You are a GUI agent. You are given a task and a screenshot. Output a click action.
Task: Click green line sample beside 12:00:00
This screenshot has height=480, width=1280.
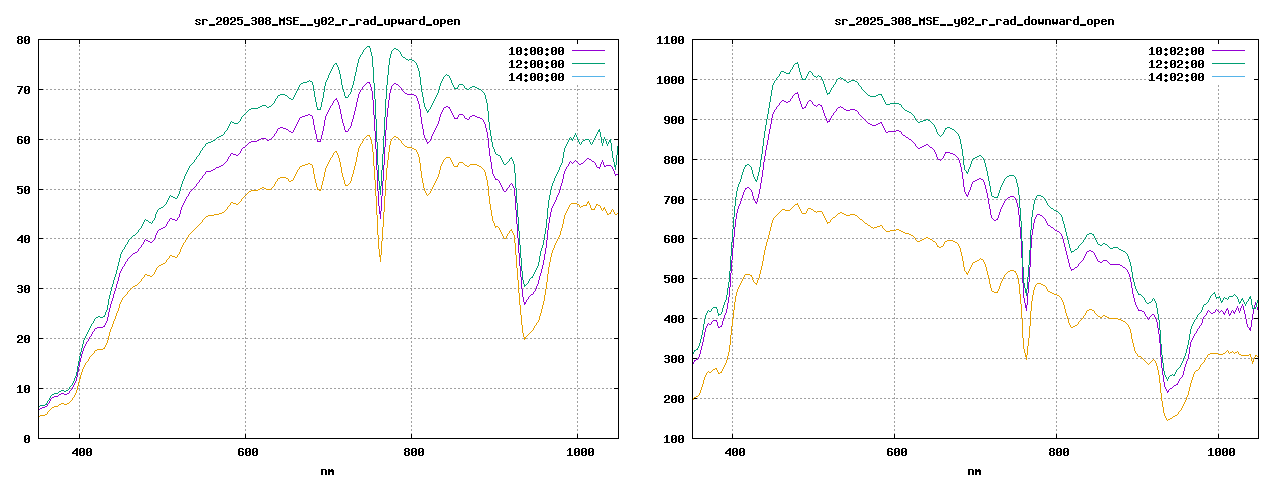point(588,63)
